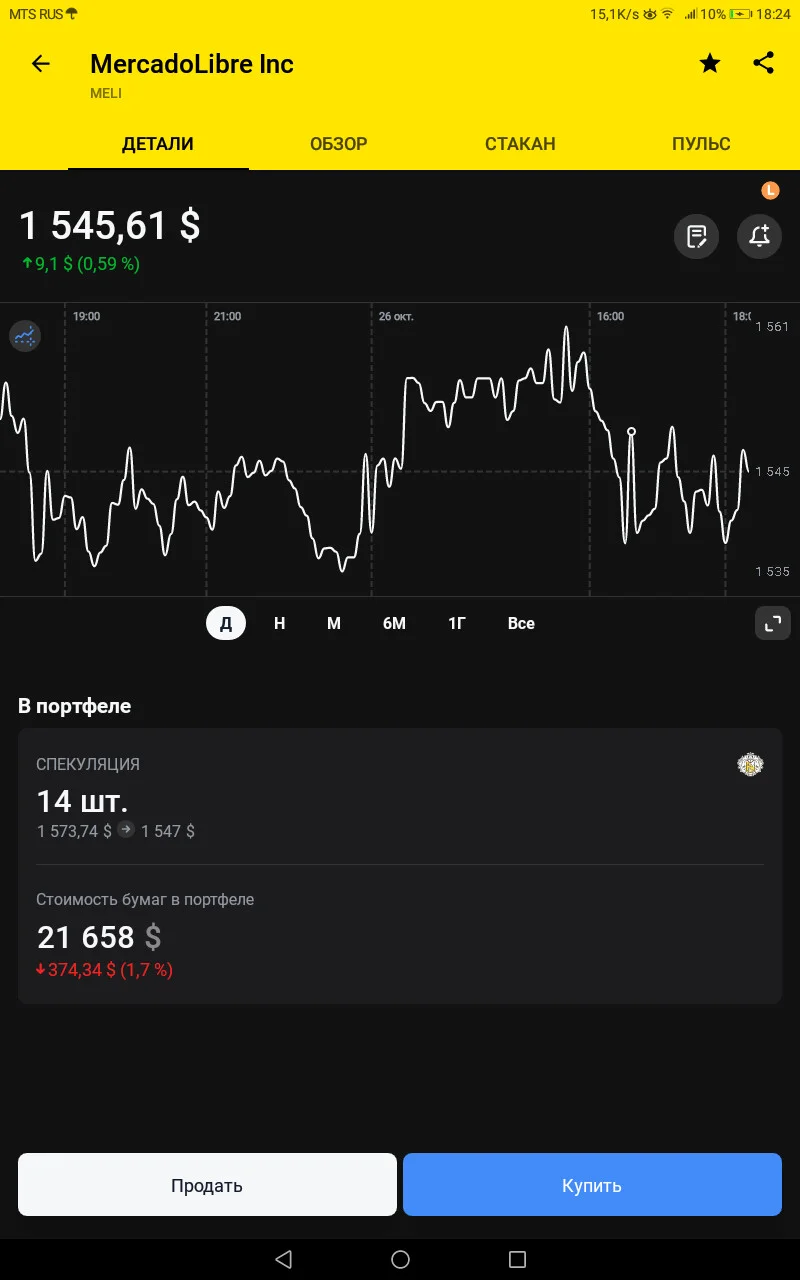Tap the circle marker on price chart
The height and width of the screenshot is (1280, 800).
[x=631, y=431]
